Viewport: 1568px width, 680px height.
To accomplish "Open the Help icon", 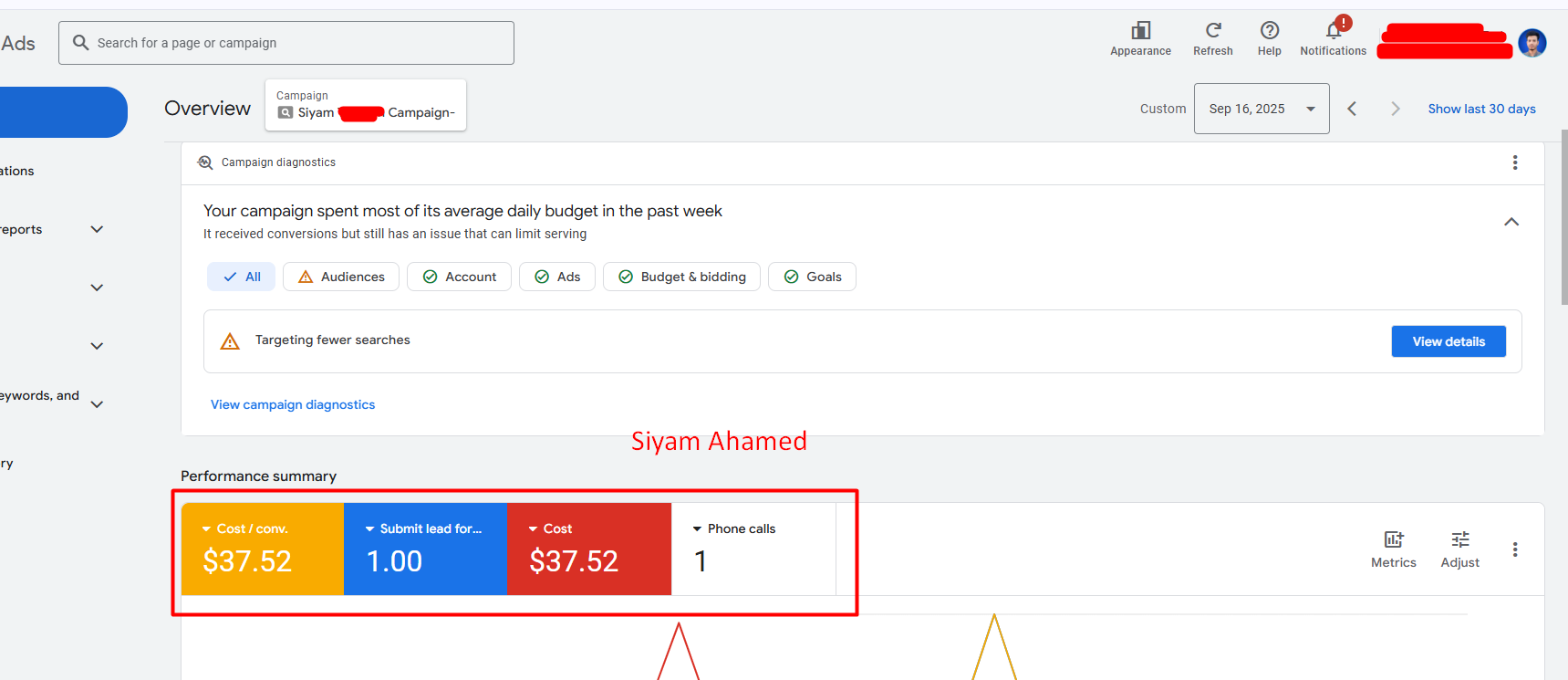I will [1269, 31].
